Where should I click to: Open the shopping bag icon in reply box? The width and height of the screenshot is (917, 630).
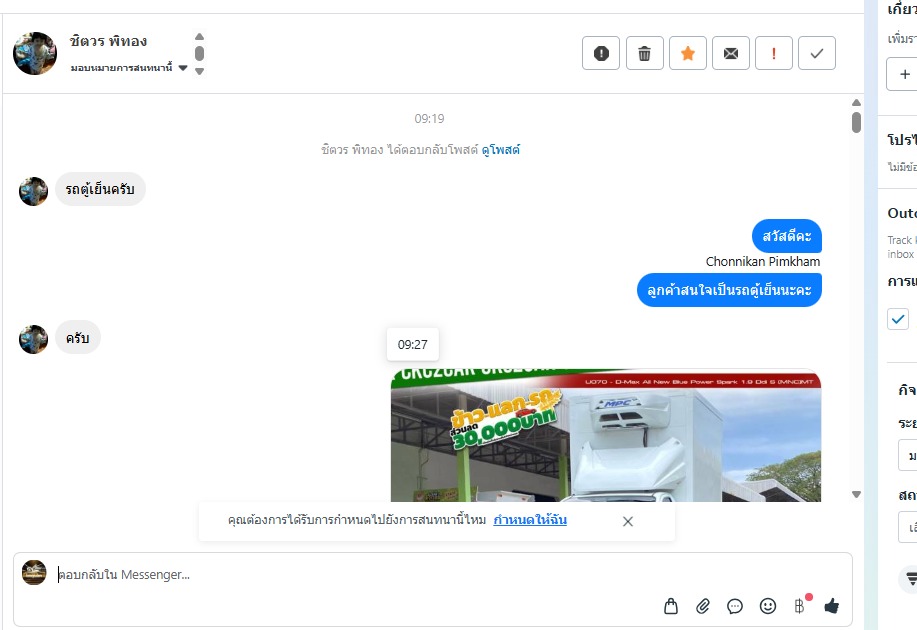tap(671, 606)
